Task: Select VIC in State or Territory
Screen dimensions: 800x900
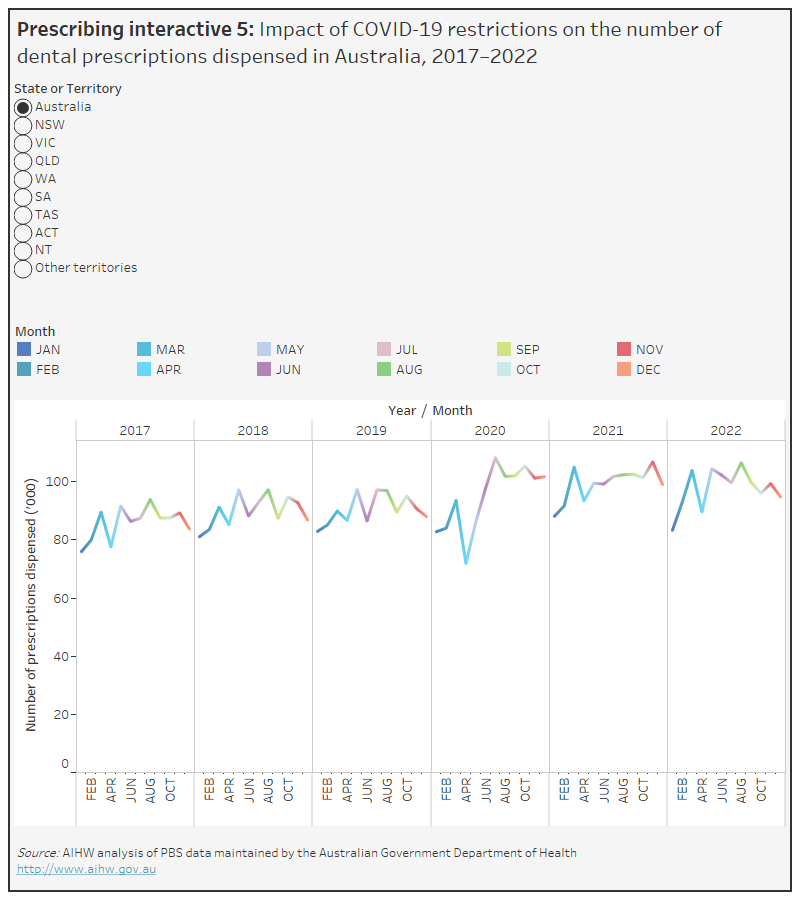Action: (23, 143)
